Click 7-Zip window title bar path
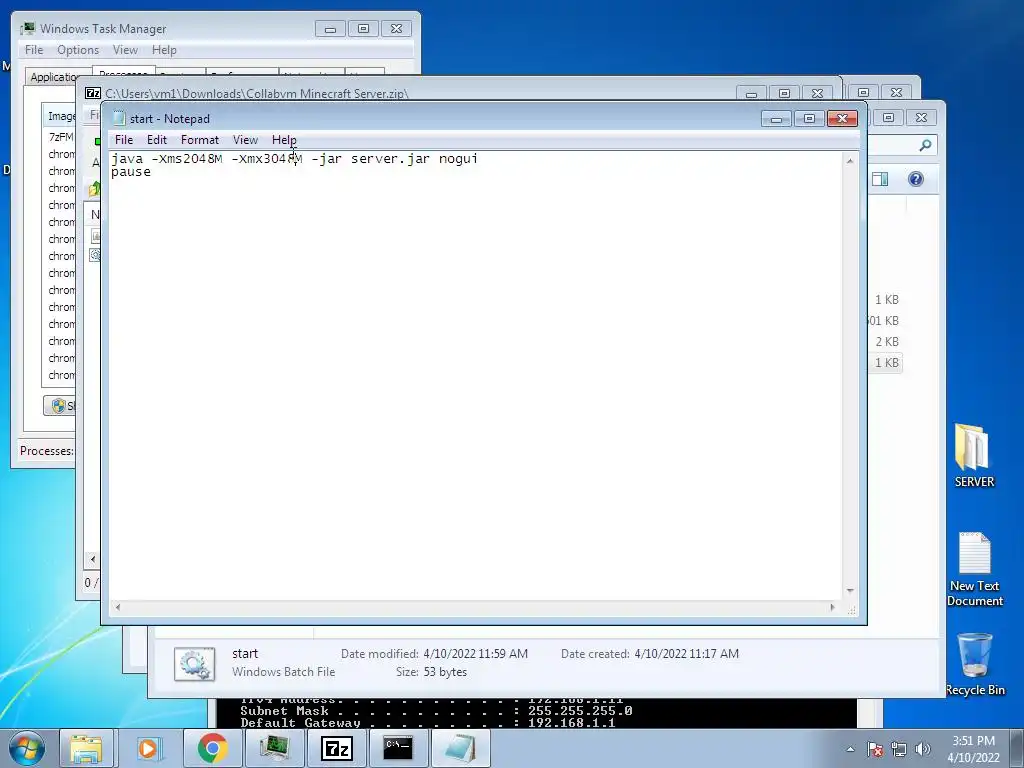Viewport: 1024px width, 768px height. coord(257,93)
